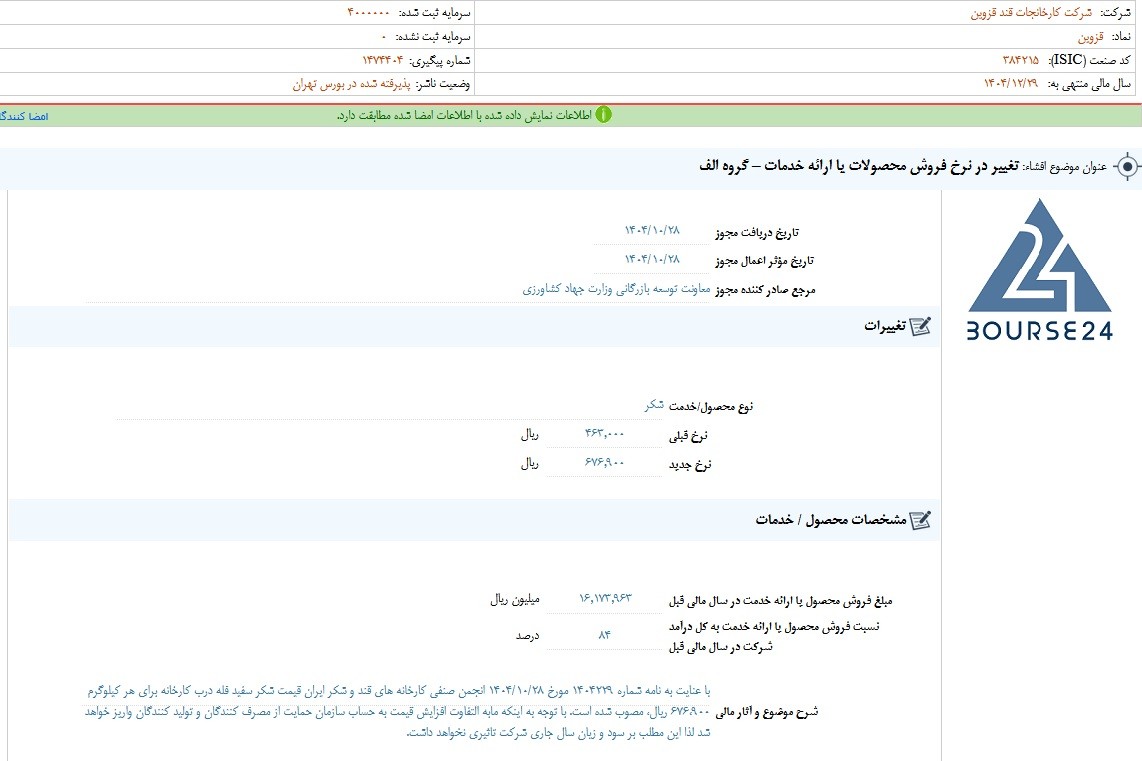
Task: Click company name شرکت کارخانجات قند قزوین
Action: (x=1031, y=13)
